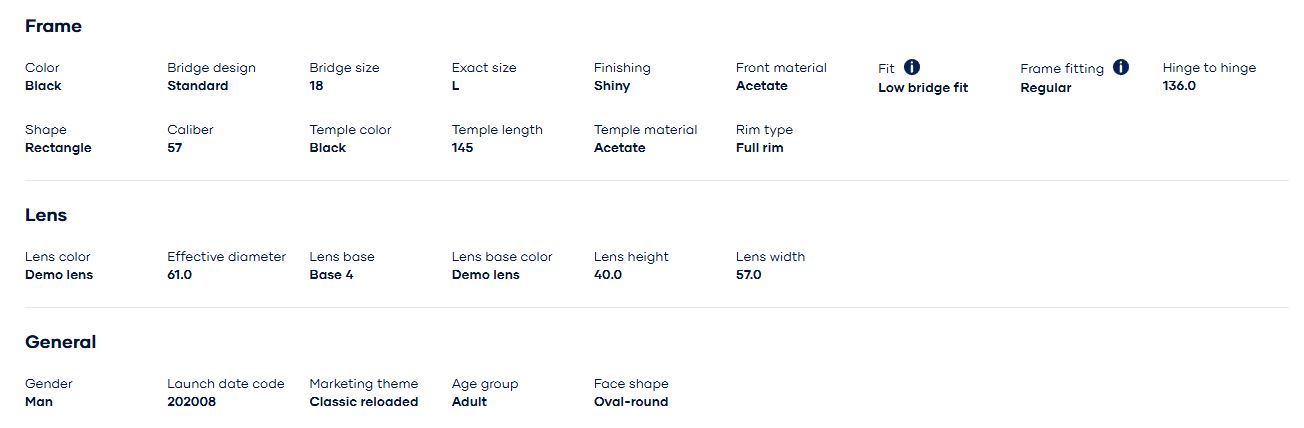This screenshot has width=1304, height=428.
Task: Click the Lens section heading
Action: 46,215
